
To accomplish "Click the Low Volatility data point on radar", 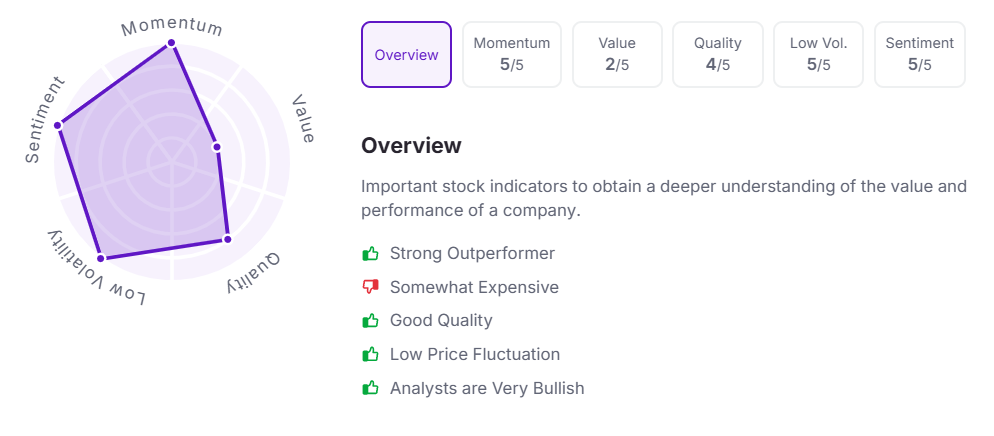I will point(100,259).
